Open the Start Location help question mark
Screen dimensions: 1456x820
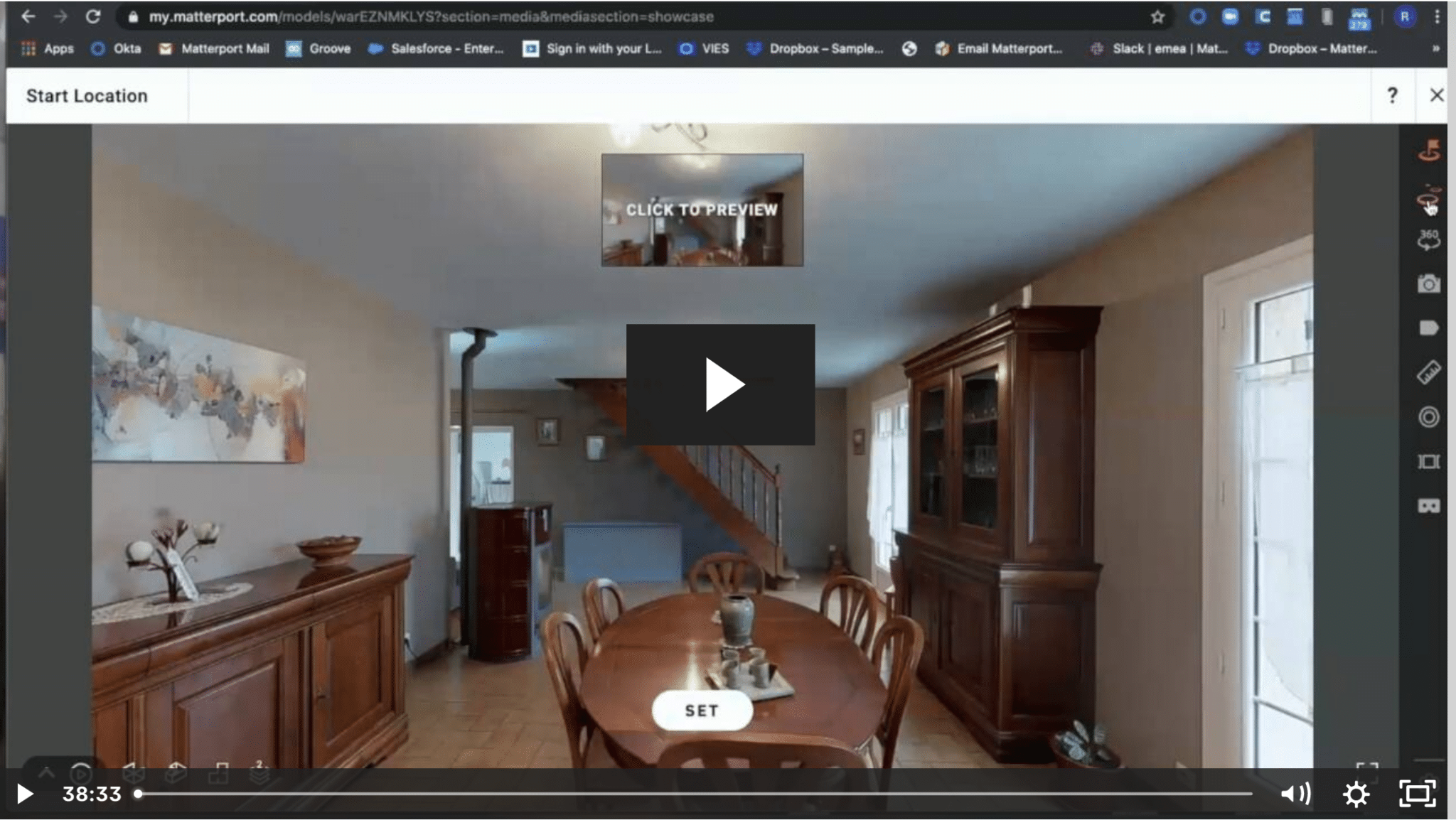pos(1391,95)
